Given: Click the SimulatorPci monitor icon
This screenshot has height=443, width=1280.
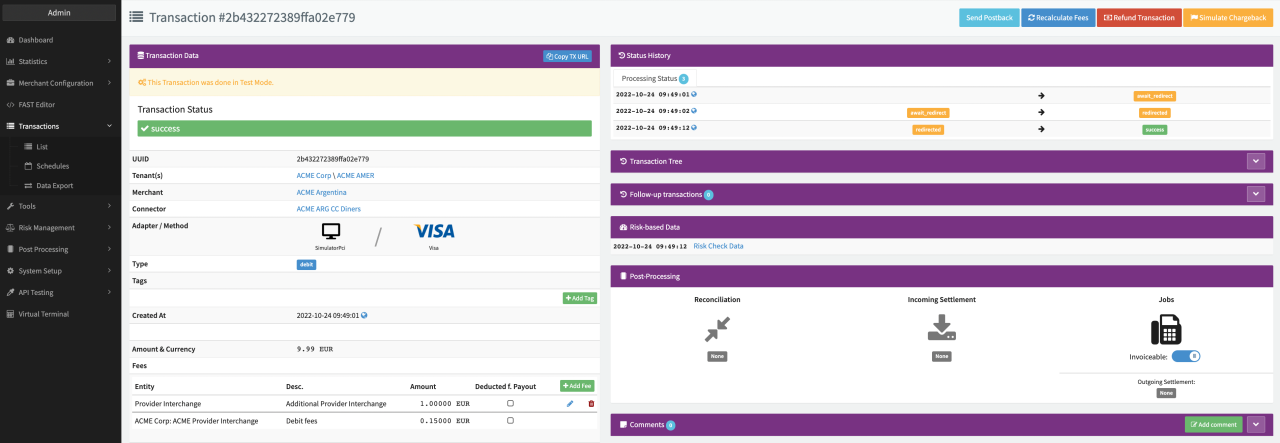Looking at the screenshot, I should pyautogui.click(x=330, y=231).
